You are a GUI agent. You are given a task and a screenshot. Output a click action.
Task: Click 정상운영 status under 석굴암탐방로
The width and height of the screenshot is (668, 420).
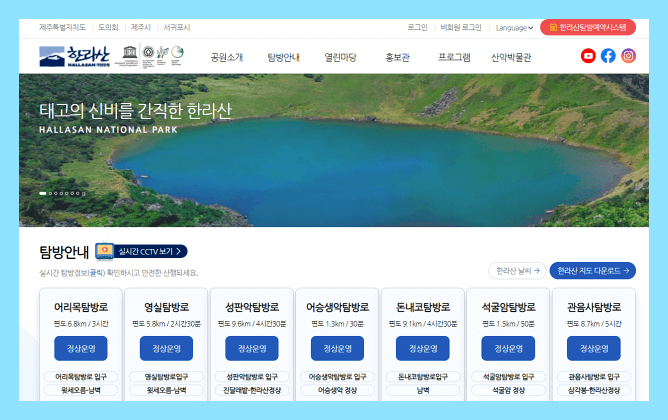point(508,348)
